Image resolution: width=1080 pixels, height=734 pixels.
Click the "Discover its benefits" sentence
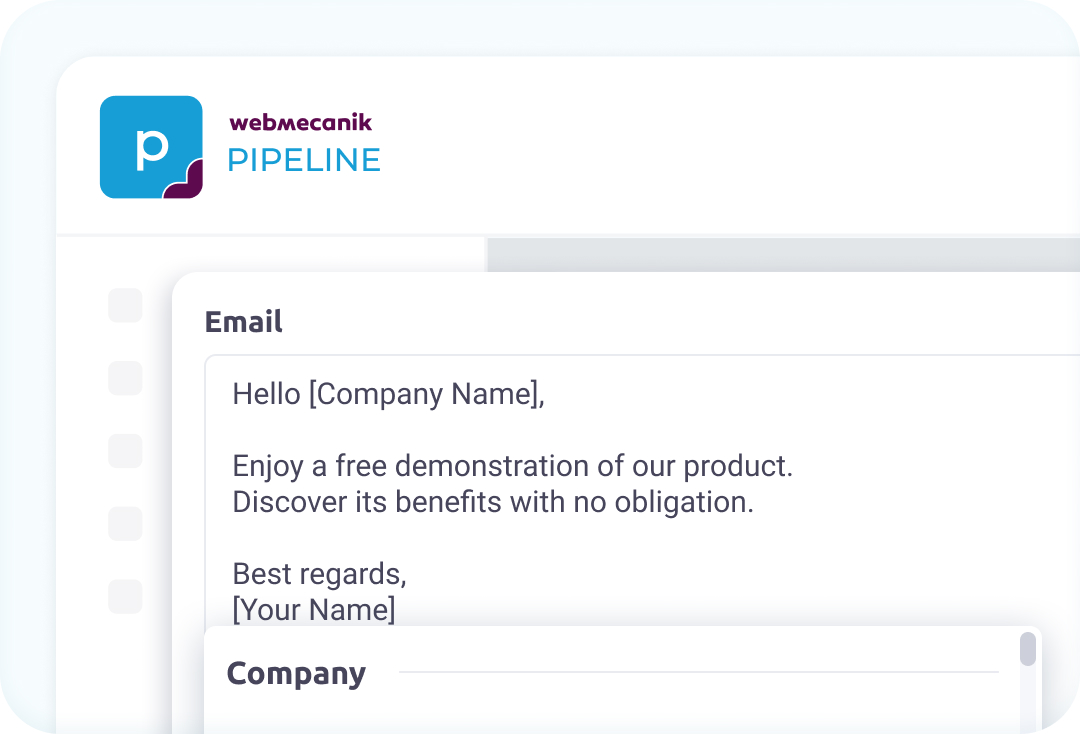492,502
